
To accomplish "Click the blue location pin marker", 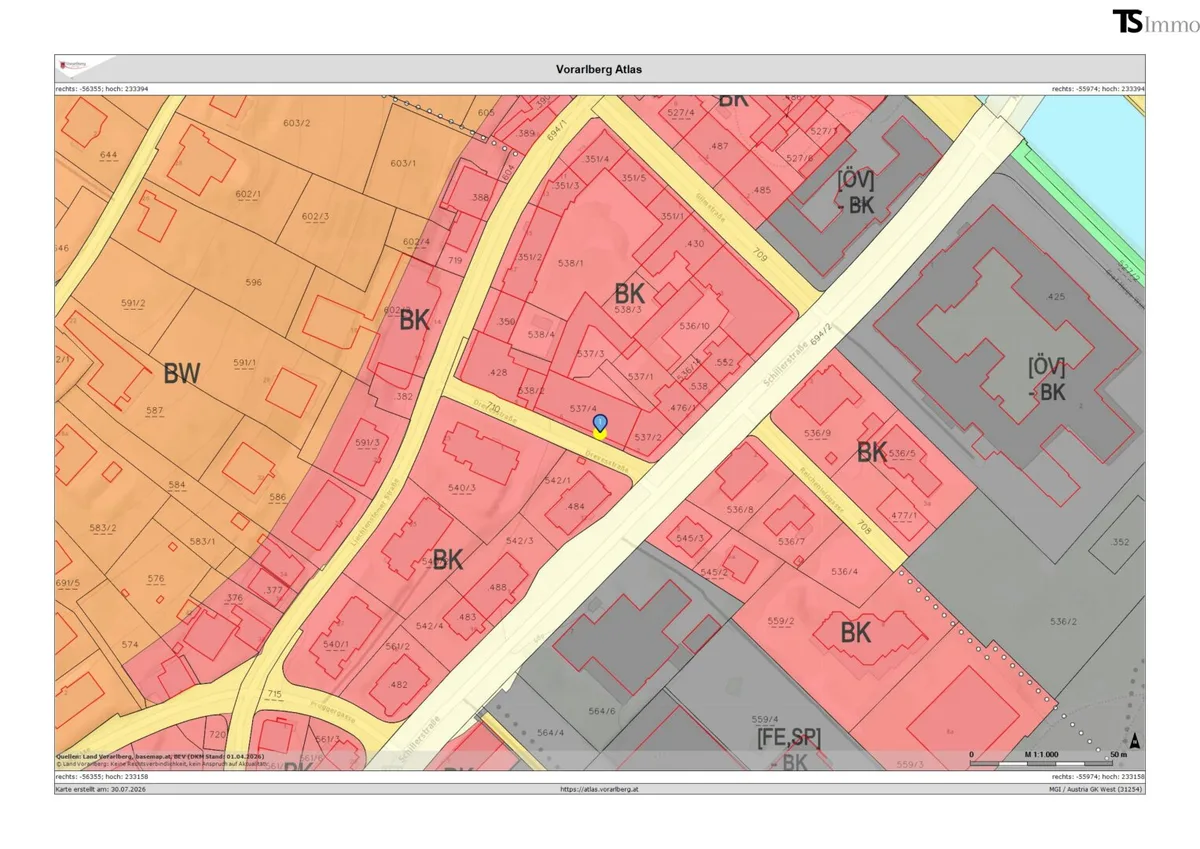I will 600,428.
